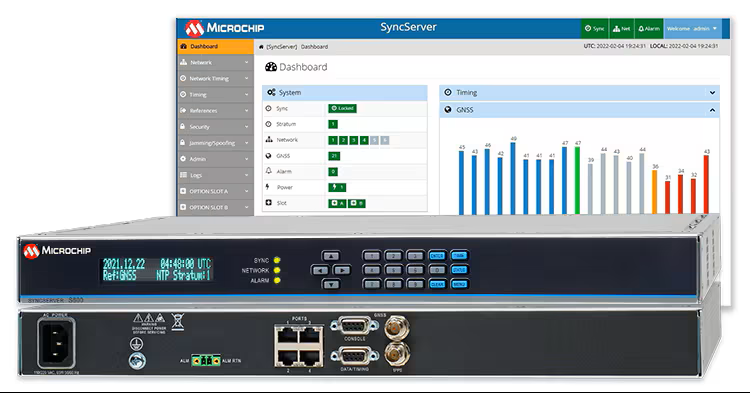Click the Network Timing sidebar clock icon

point(183,78)
